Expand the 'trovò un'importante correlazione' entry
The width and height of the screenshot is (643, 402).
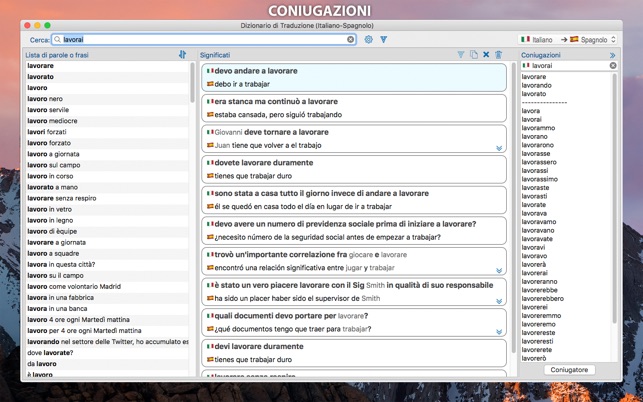tap(499, 271)
